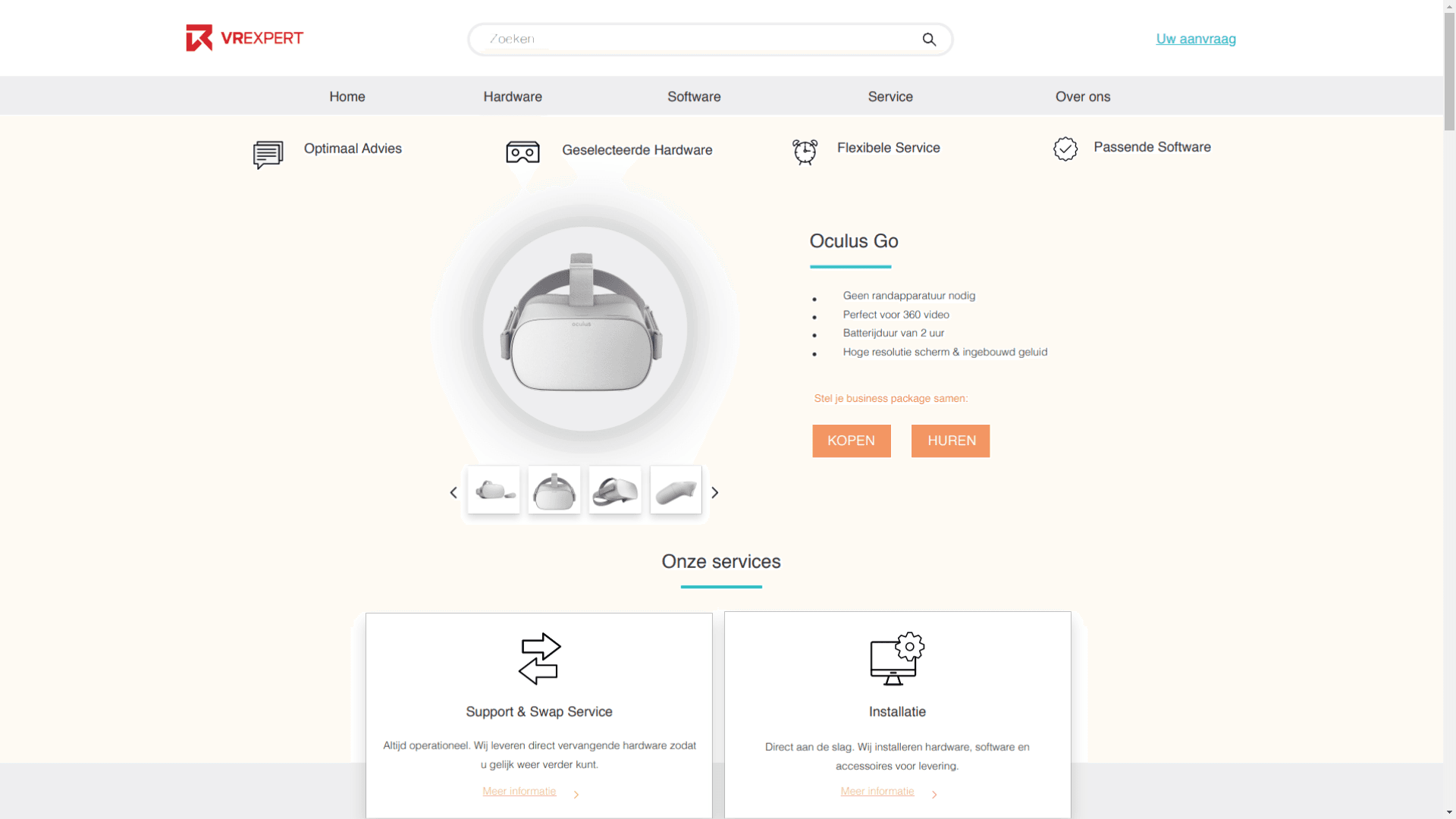The width and height of the screenshot is (1456, 819).
Task: Click the previous image carousel arrow
Action: (x=454, y=491)
